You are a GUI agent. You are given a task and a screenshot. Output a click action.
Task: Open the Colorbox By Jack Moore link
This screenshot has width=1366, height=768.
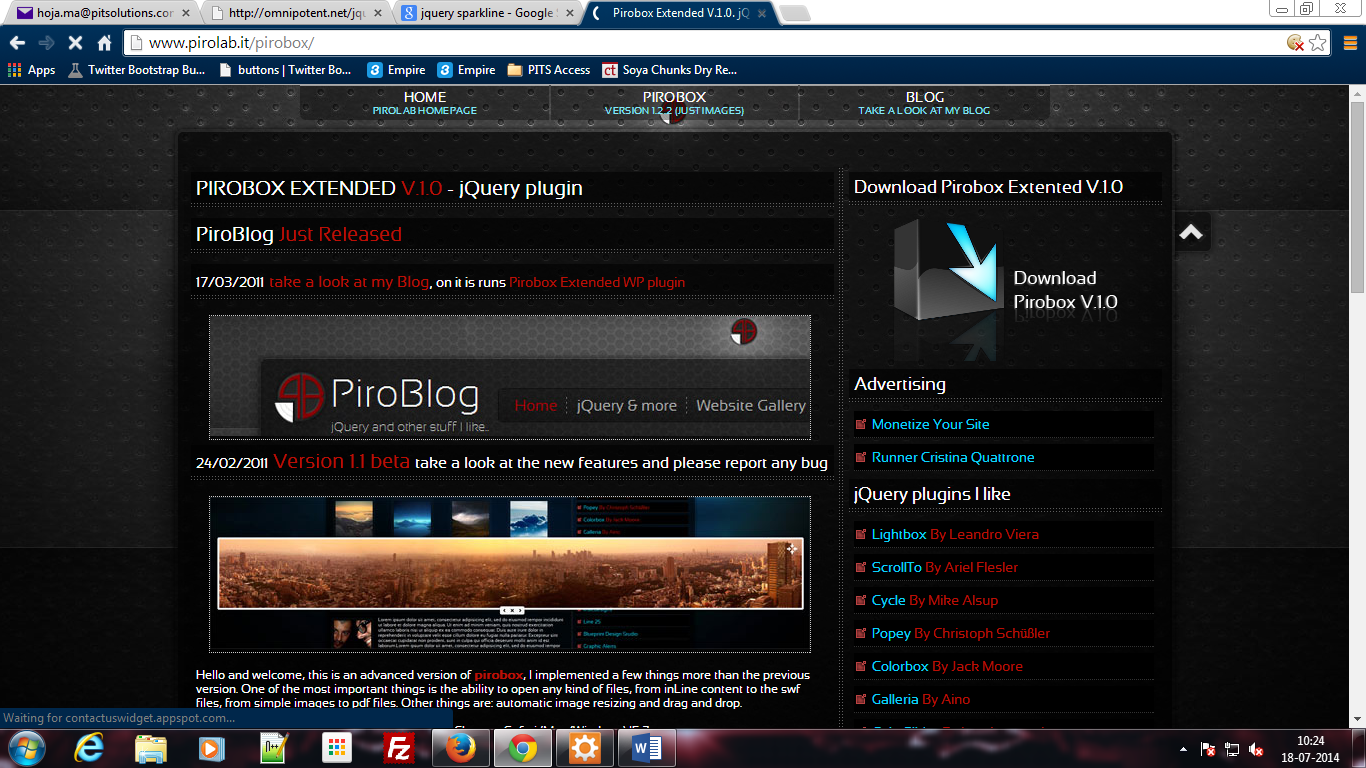click(x=947, y=666)
